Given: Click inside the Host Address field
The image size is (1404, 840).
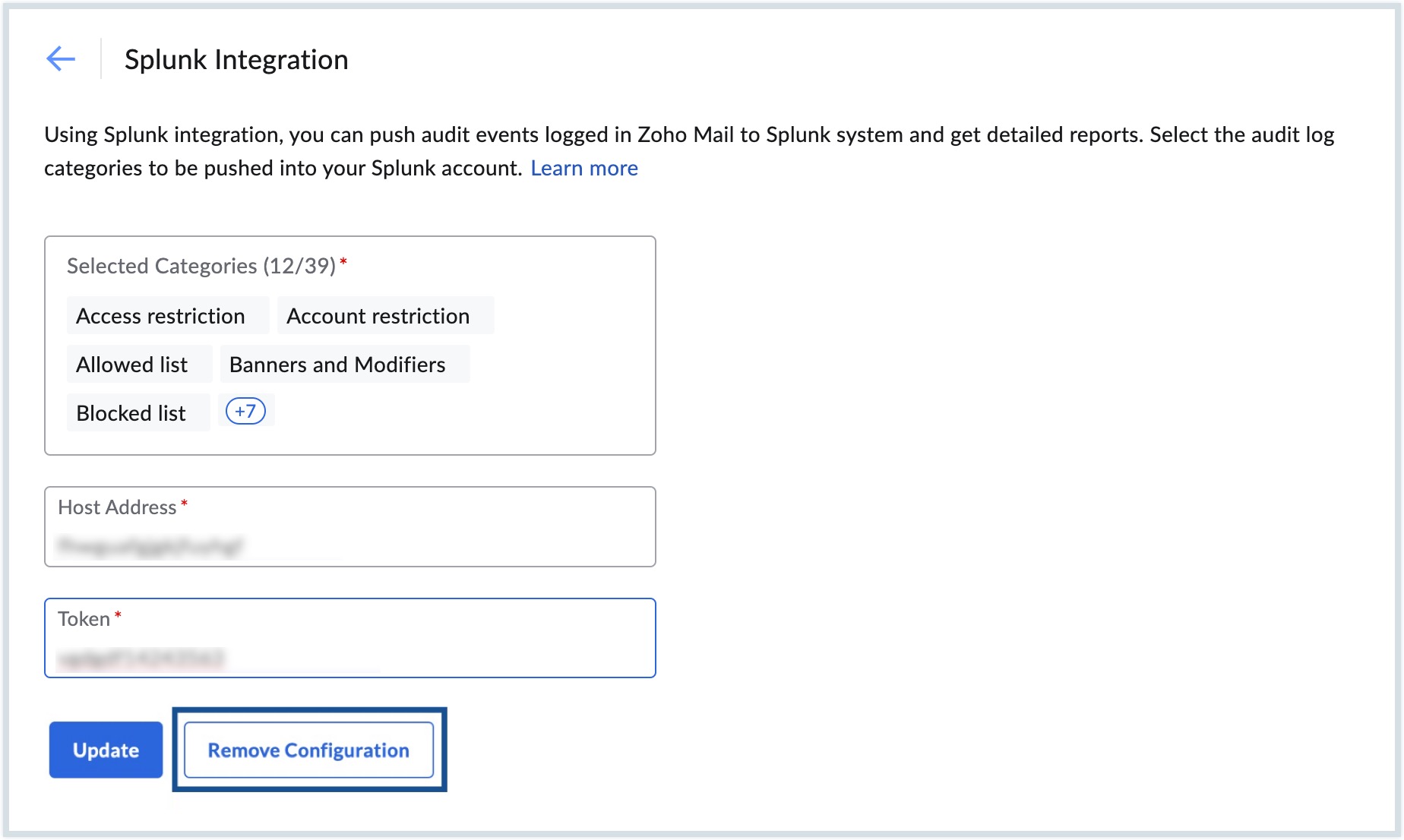Looking at the screenshot, I should pyautogui.click(x=349, y=532).
